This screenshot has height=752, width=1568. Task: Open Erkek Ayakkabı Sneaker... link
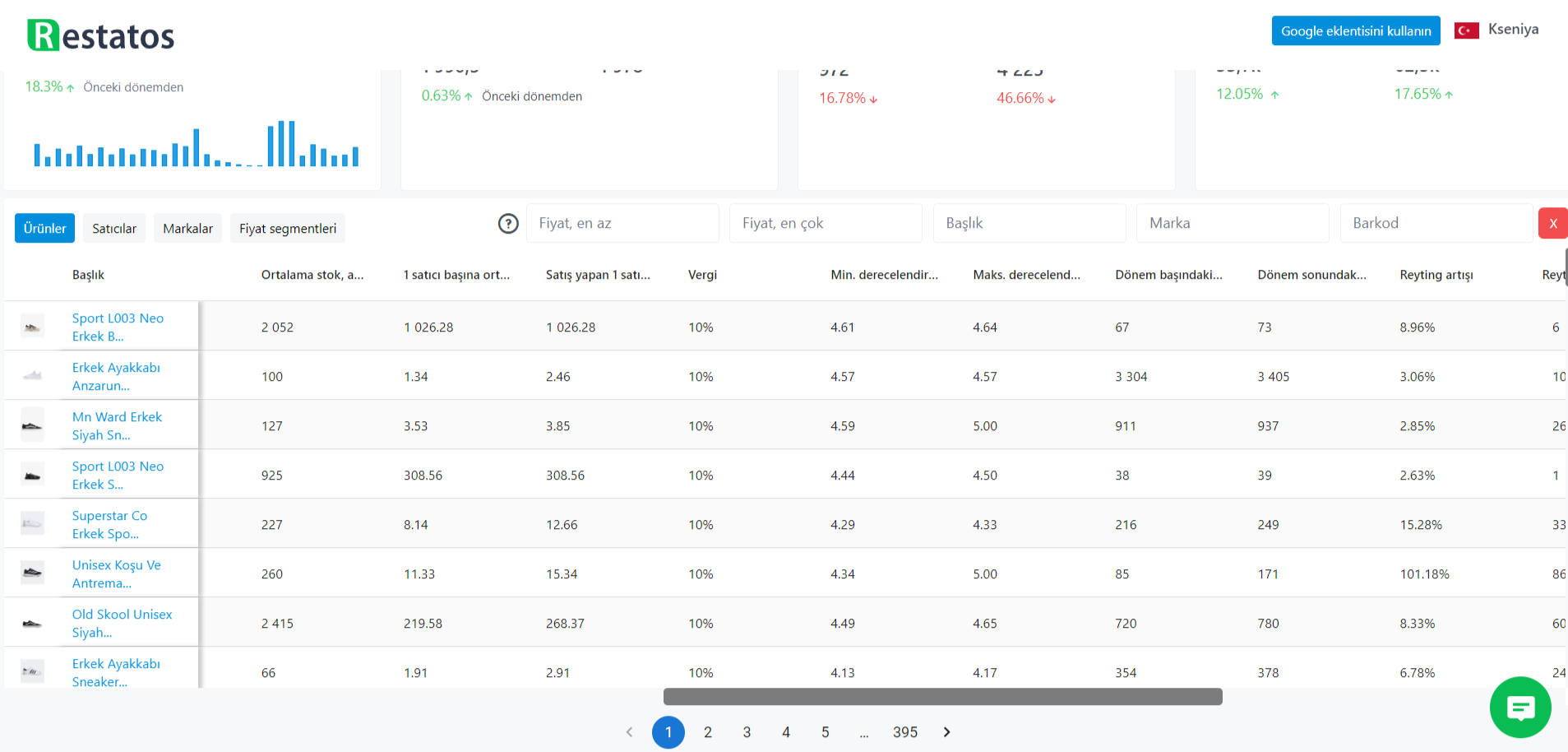[x=116, y=672]
